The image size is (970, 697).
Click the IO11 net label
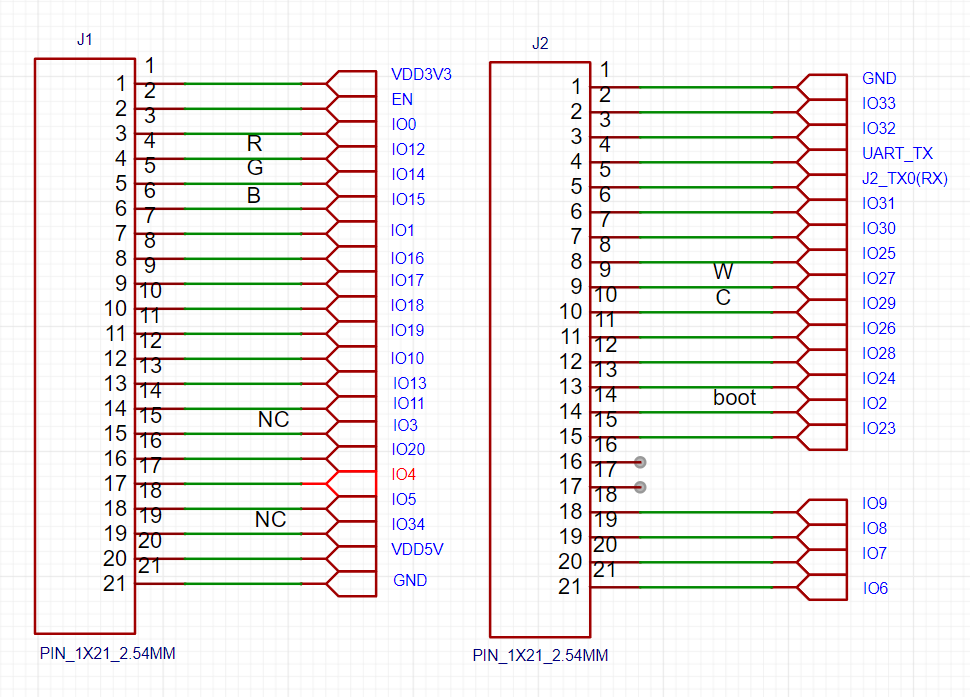[408, 403]
